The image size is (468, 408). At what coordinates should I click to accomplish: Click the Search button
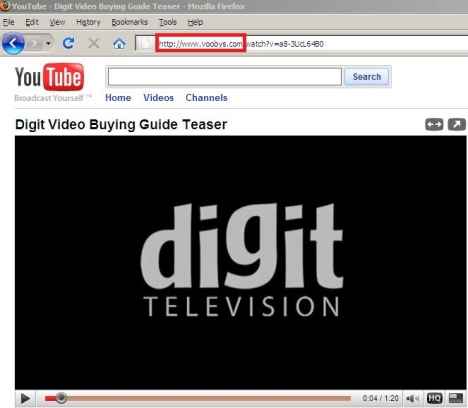(367, 77)
